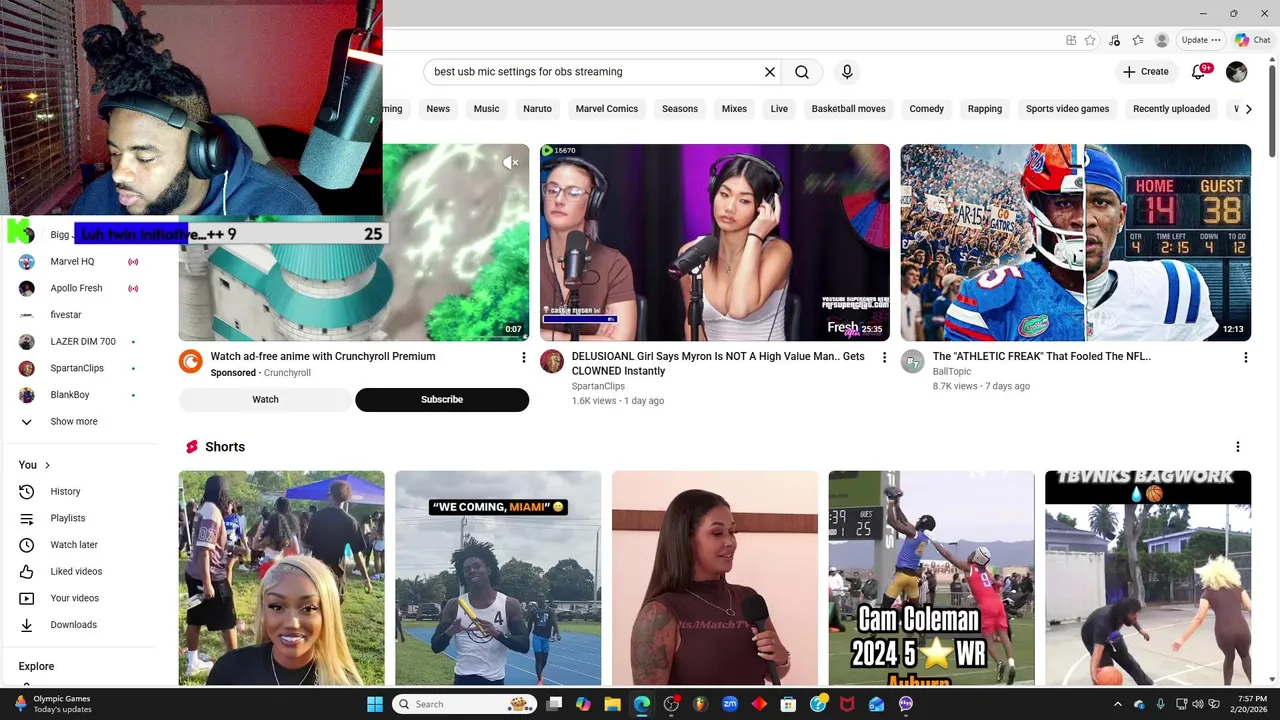Click the Edge Update menu button
This screenshot has height=720, width=1280.
pos(1201,40)
